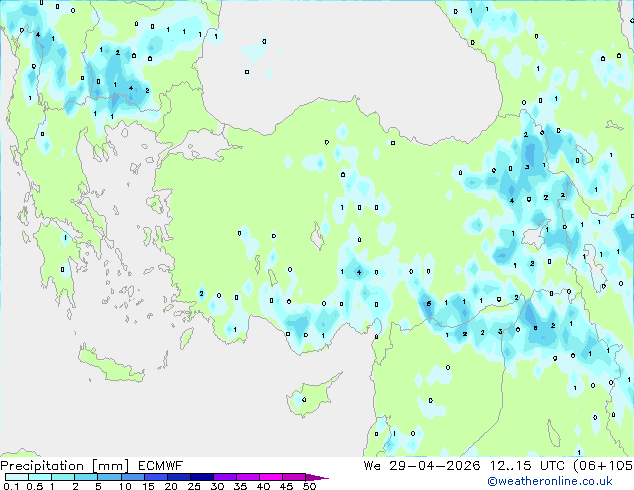
Task: Click the time '12..15 UTC'
Action: pos(527,466)
